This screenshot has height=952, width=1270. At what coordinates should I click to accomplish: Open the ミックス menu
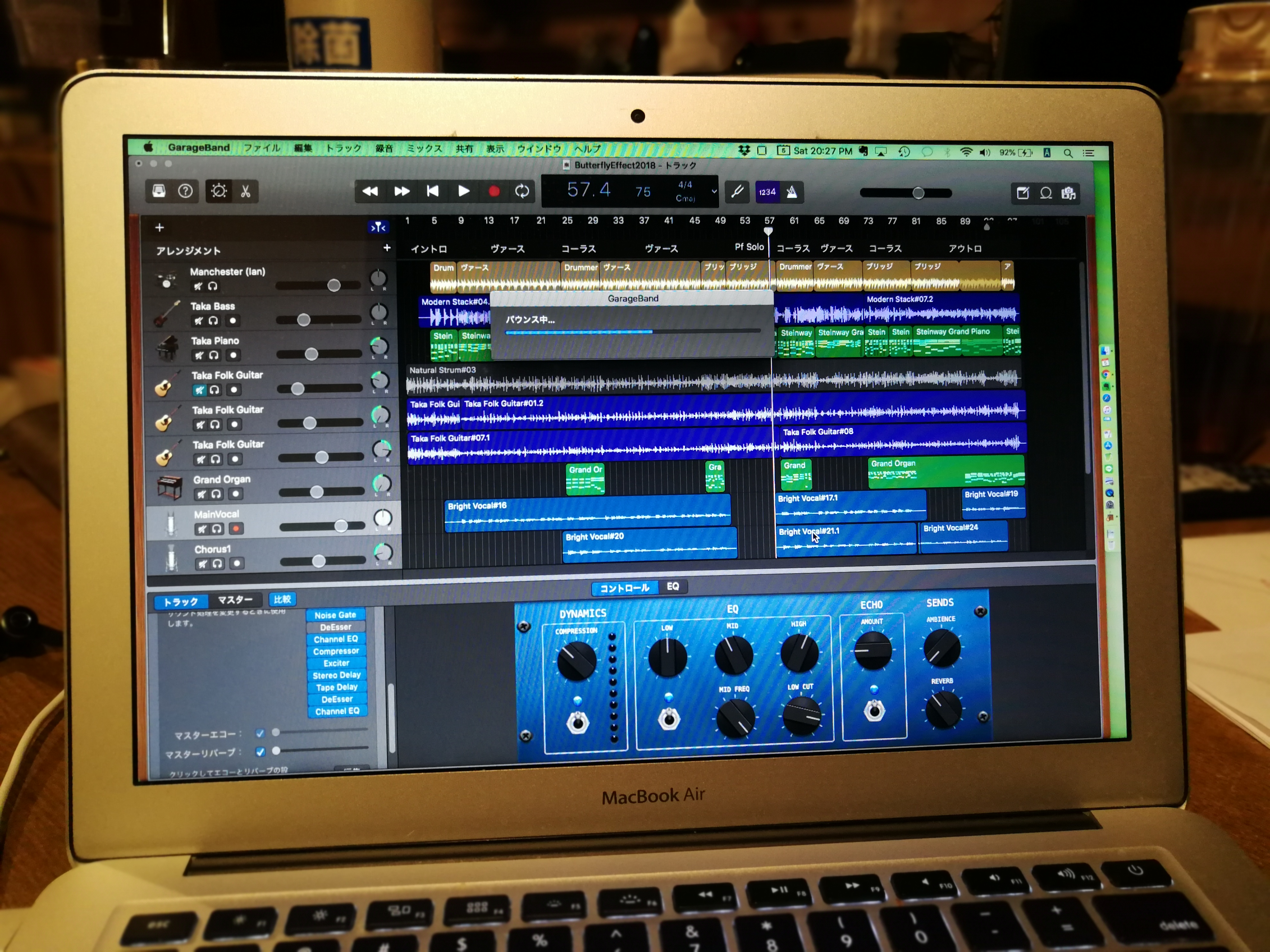pyautogui.click(x=424, y=149)
